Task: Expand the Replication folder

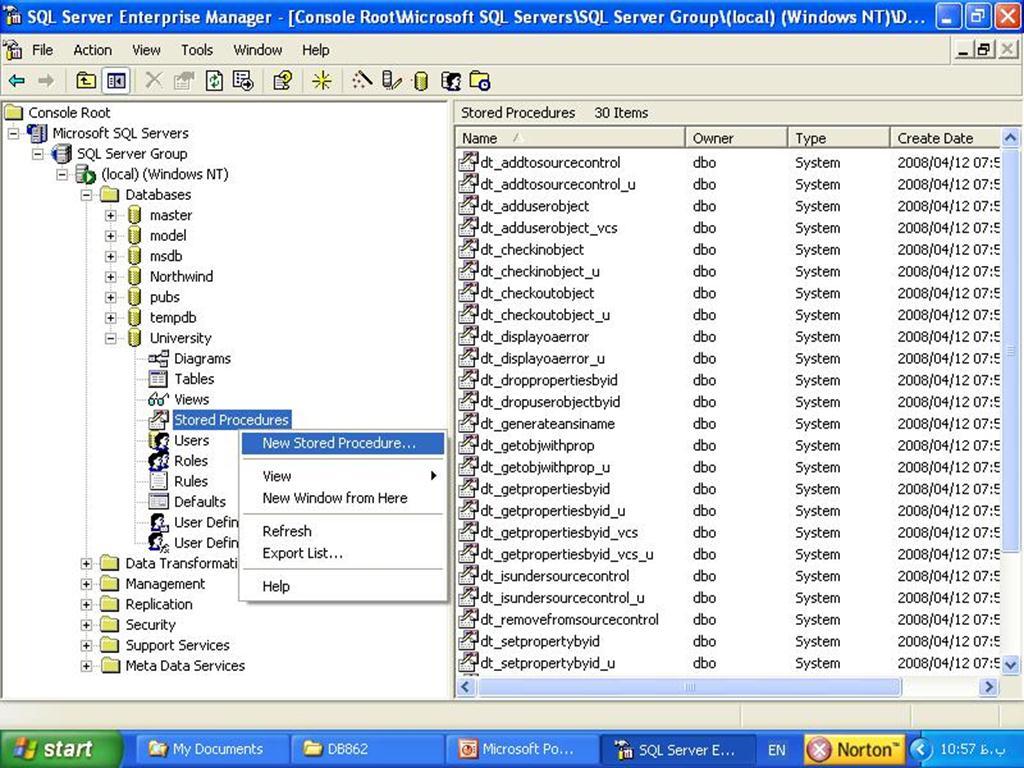Action: click(86, 605)
